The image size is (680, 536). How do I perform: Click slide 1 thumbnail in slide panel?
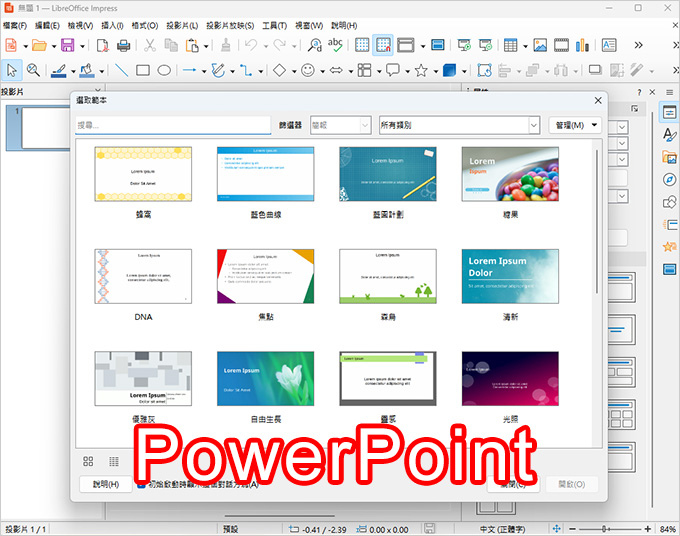[46, 128]
